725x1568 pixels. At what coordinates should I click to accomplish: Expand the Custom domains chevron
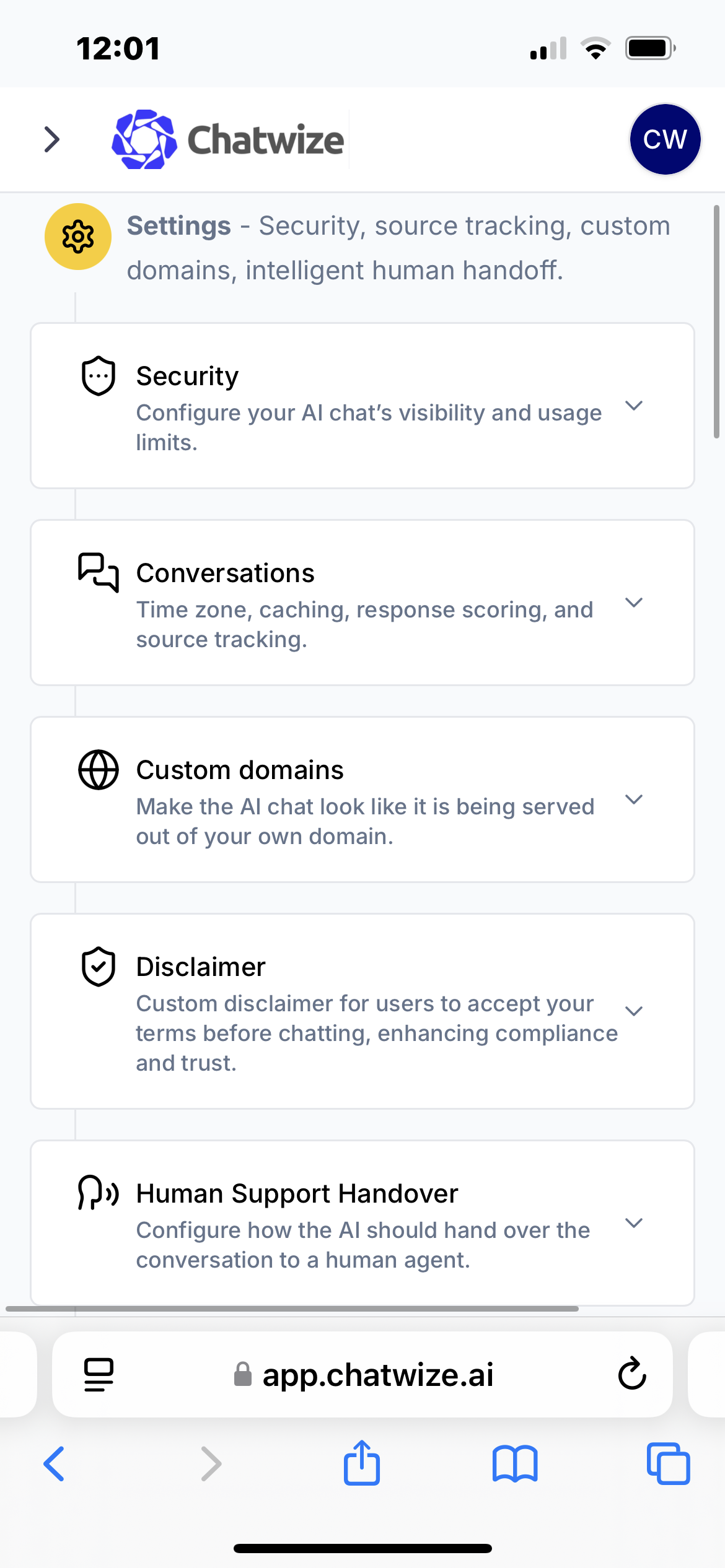[634, 799]
